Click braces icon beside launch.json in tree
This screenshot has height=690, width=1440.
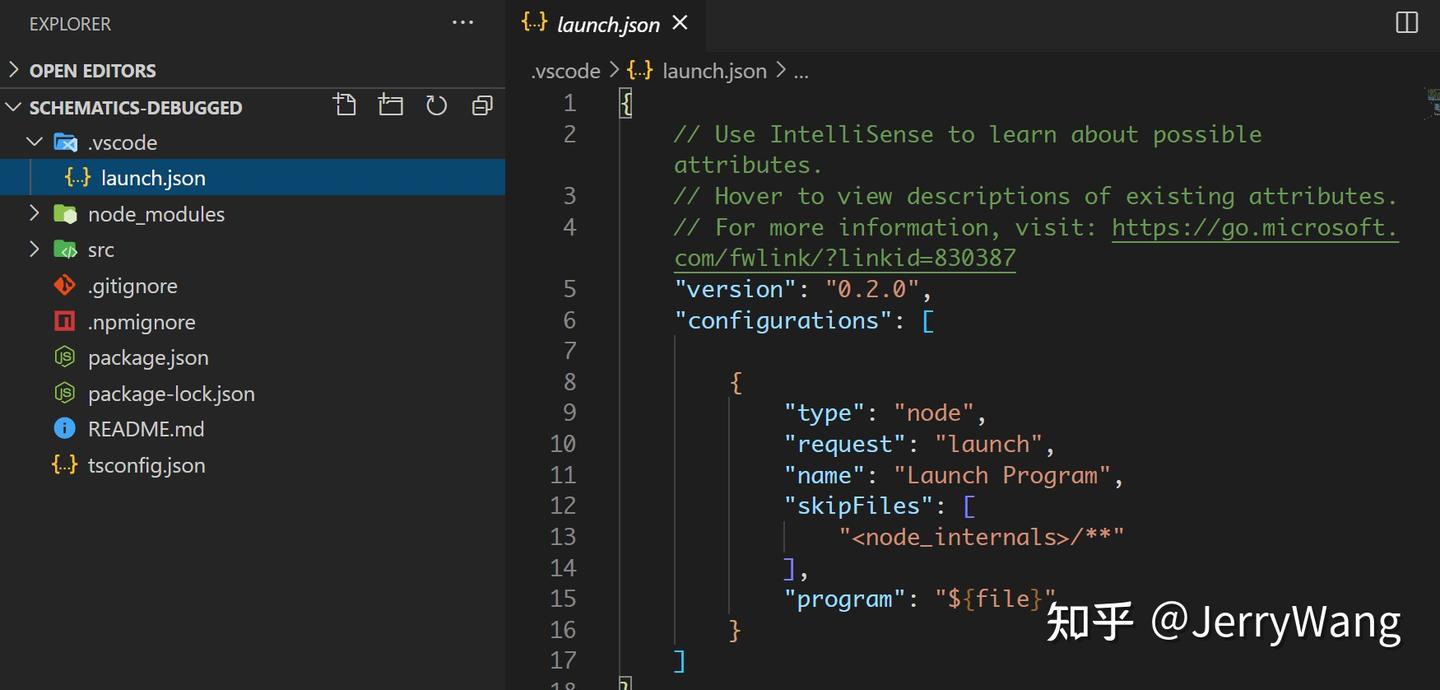pos(78,178)
